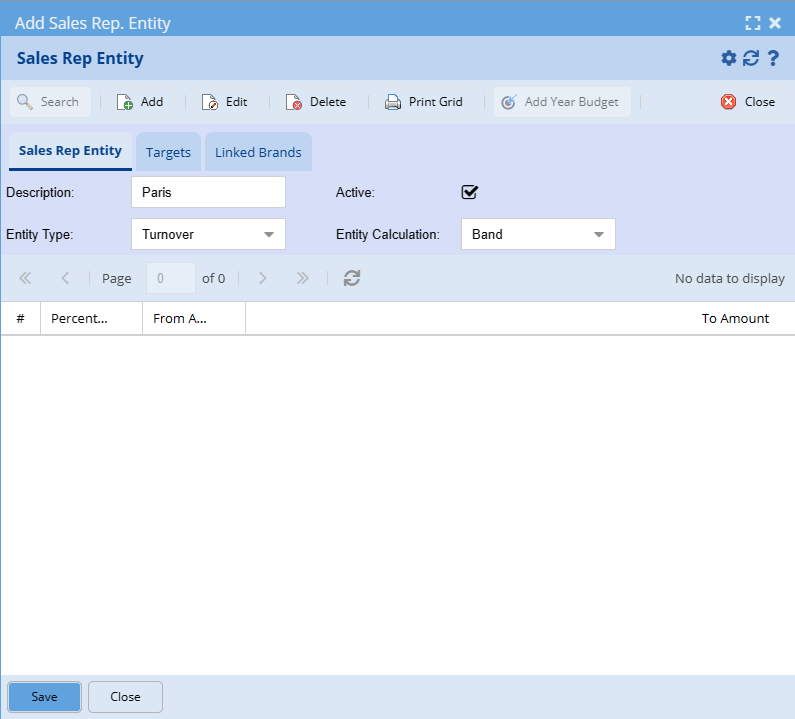Open settings with the gear icon
Screen dimensions: 795x719
[729, 58]
